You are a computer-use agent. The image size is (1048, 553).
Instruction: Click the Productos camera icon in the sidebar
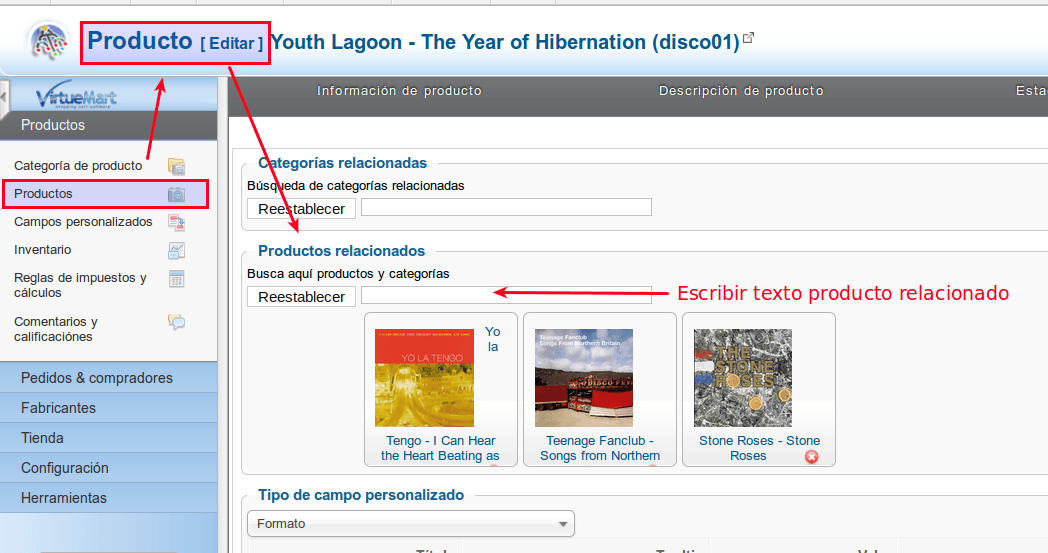coord(176,194)
